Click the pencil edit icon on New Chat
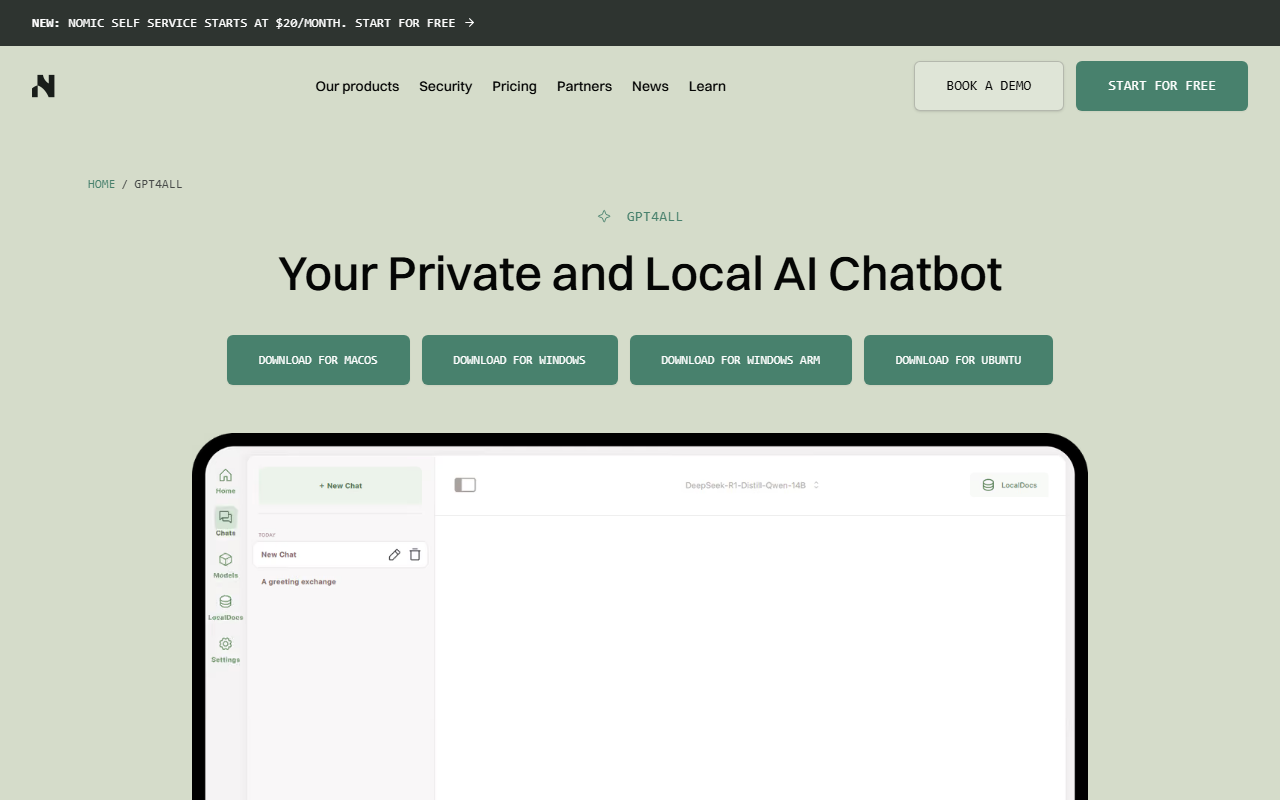 tap(394, 554)
